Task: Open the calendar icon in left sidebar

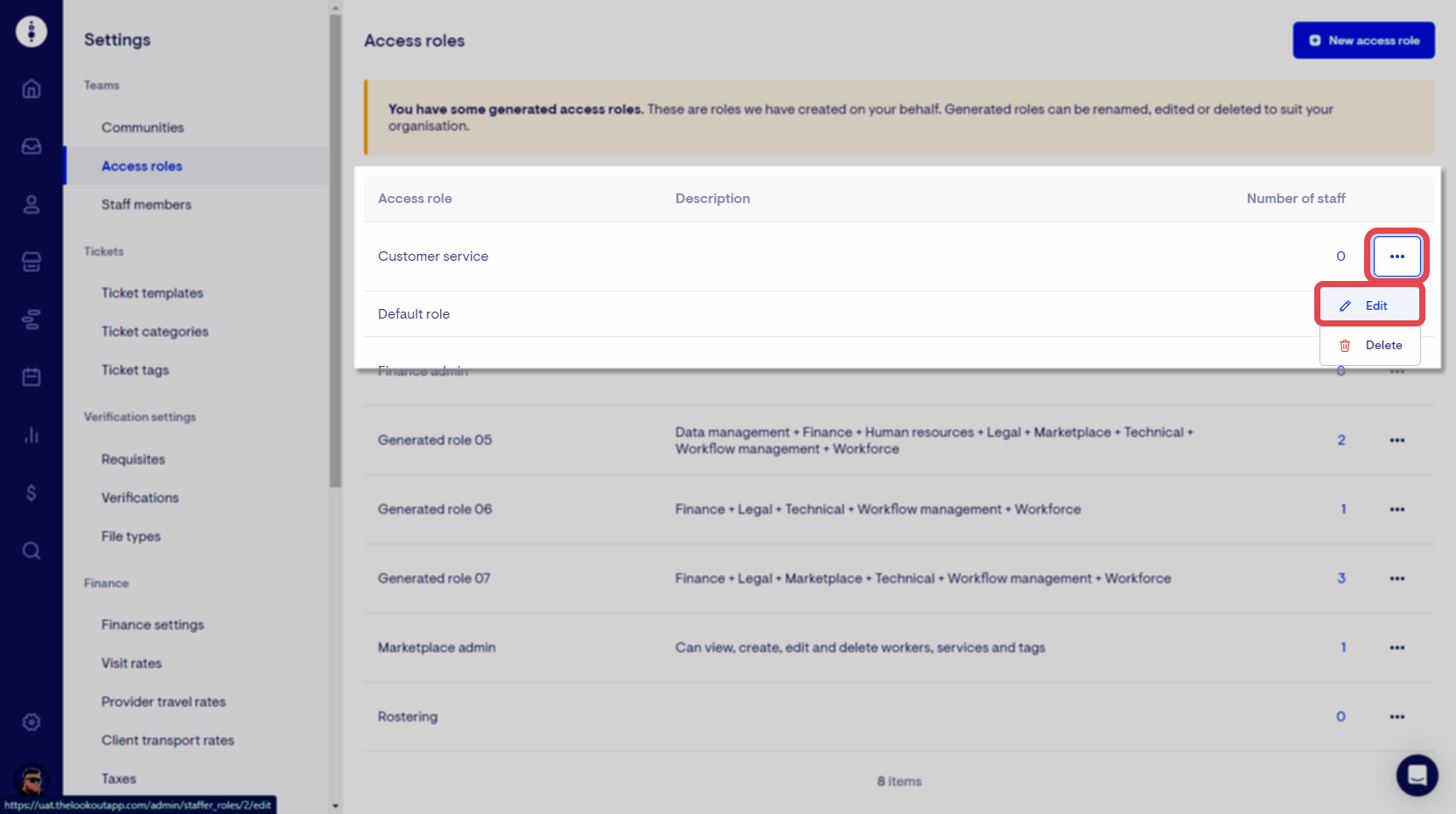Action: [31, 377]
